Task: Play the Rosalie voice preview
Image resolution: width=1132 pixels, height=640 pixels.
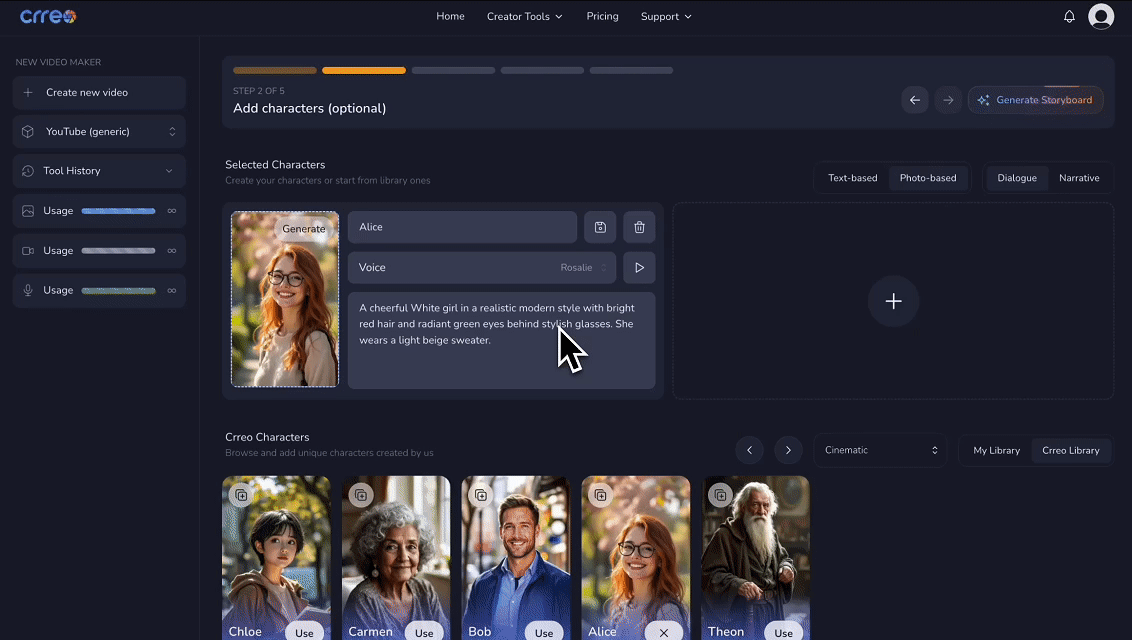Action: [639, 267]
